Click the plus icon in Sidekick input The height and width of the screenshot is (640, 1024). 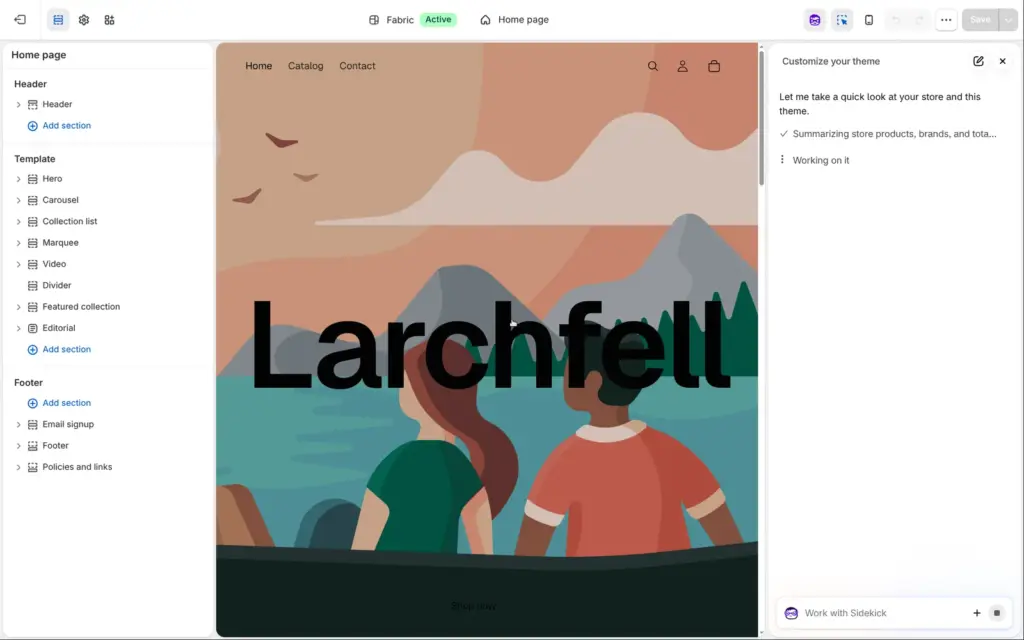click(x=976, y=613)
